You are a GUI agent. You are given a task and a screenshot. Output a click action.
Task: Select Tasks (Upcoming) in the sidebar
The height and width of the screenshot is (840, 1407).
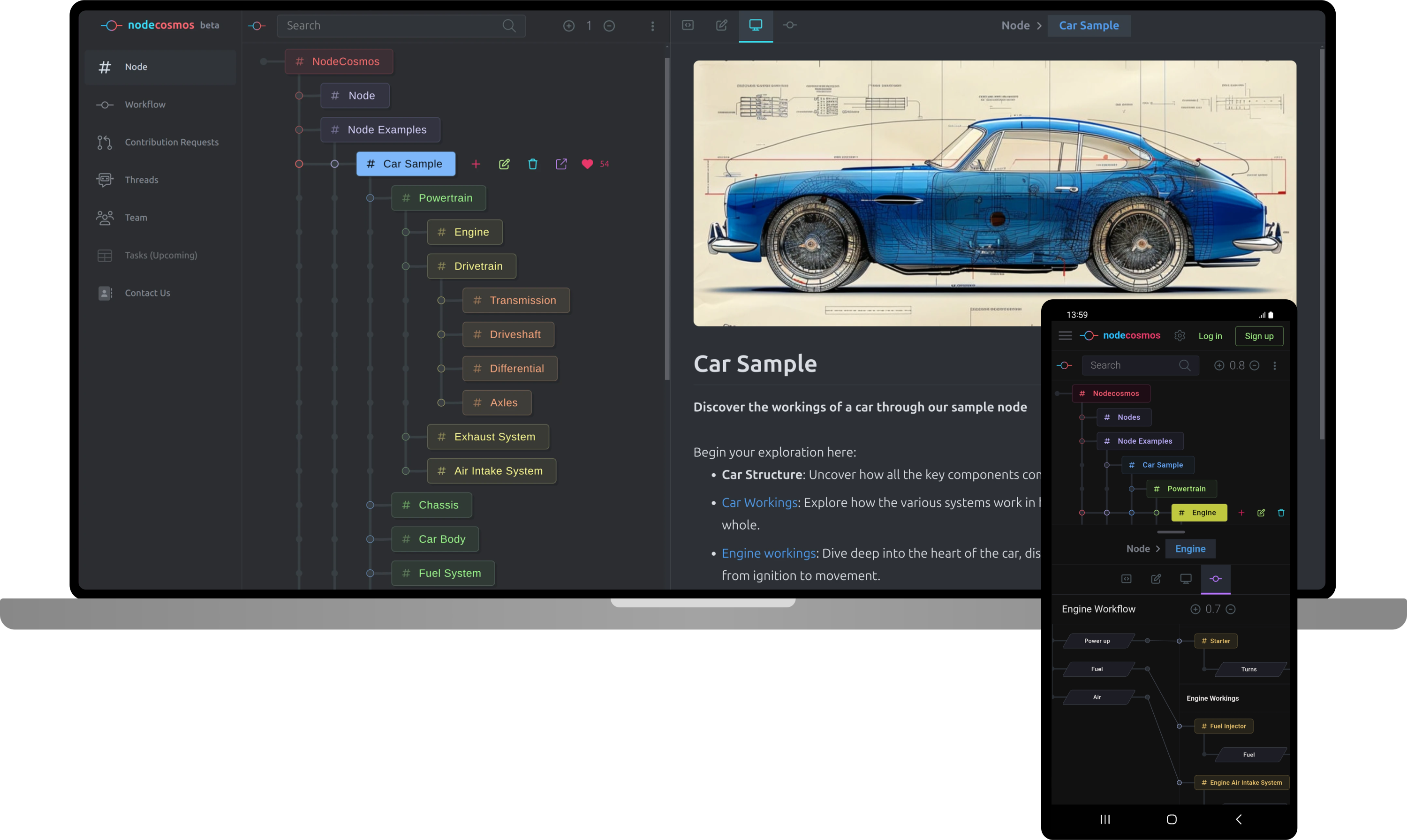click(160, 255)
